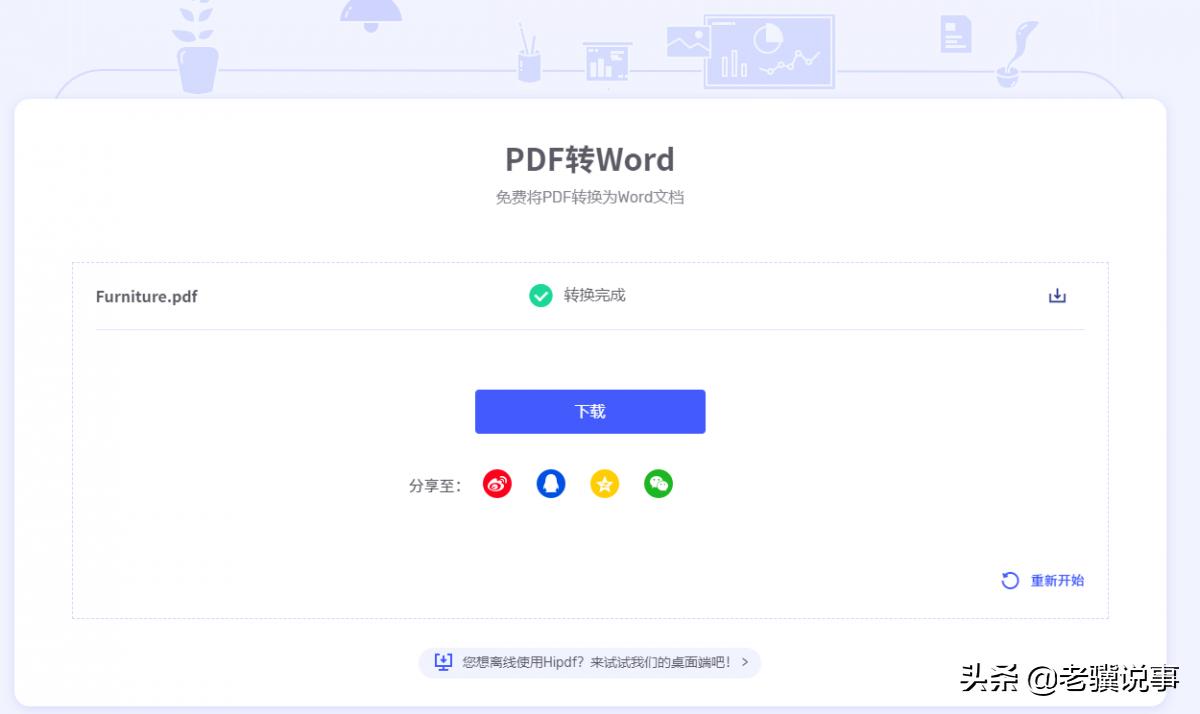Click the desktop download icon in the banner
1200x714 pixels.
443,662
